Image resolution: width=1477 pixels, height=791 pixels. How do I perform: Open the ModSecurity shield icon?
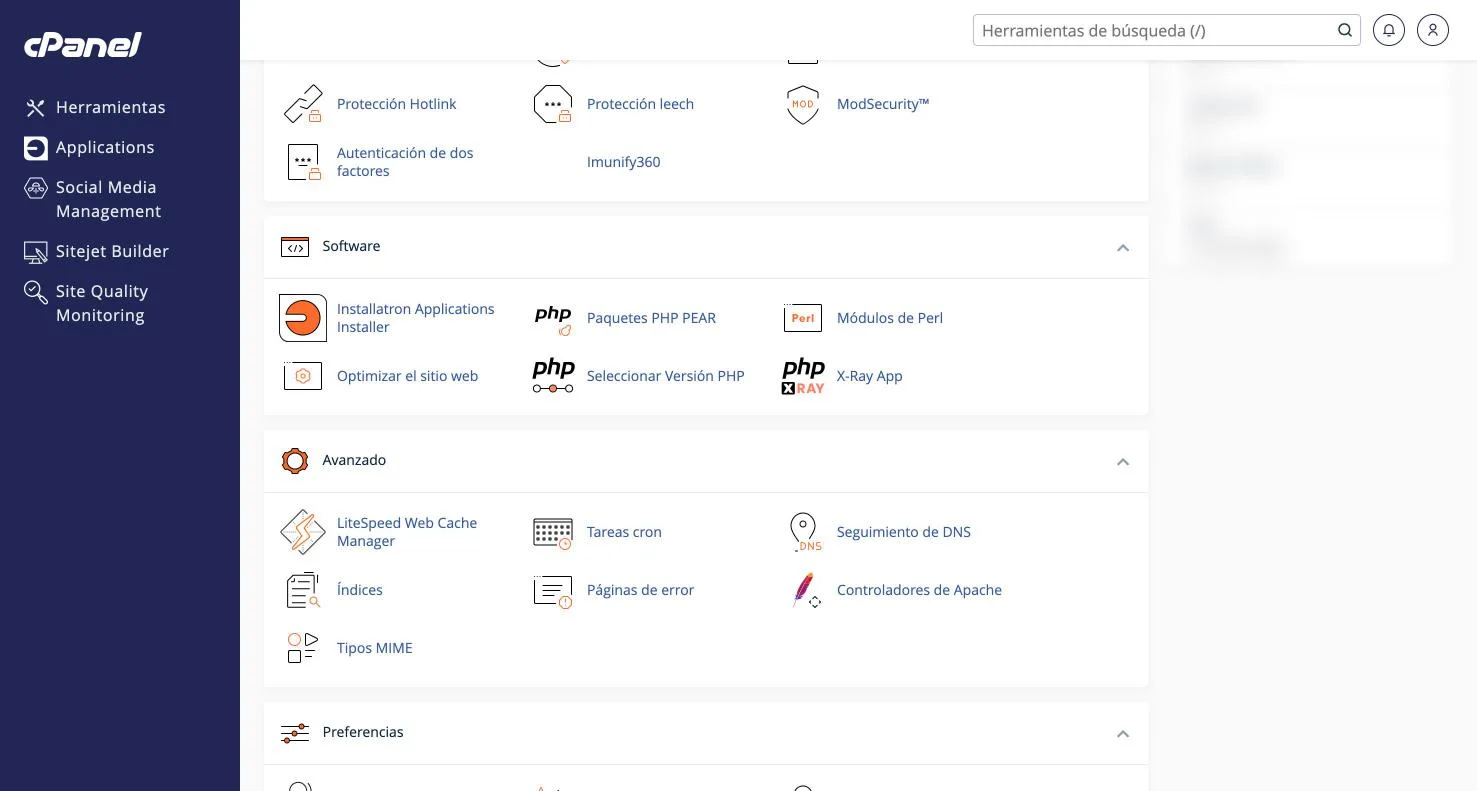(803, 104)
